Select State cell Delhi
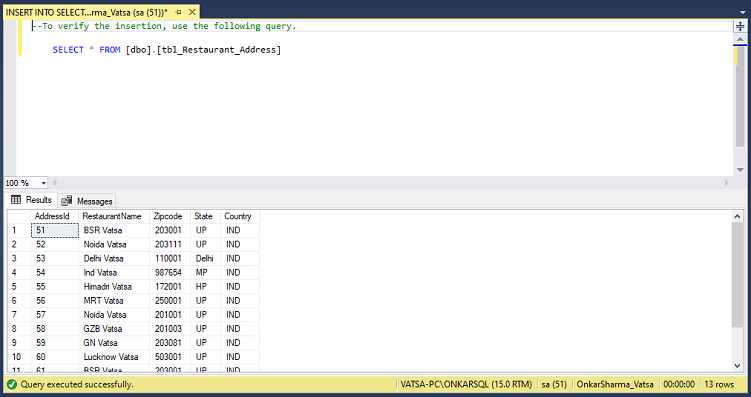751x397 pixels. click(x=205, y=259)
